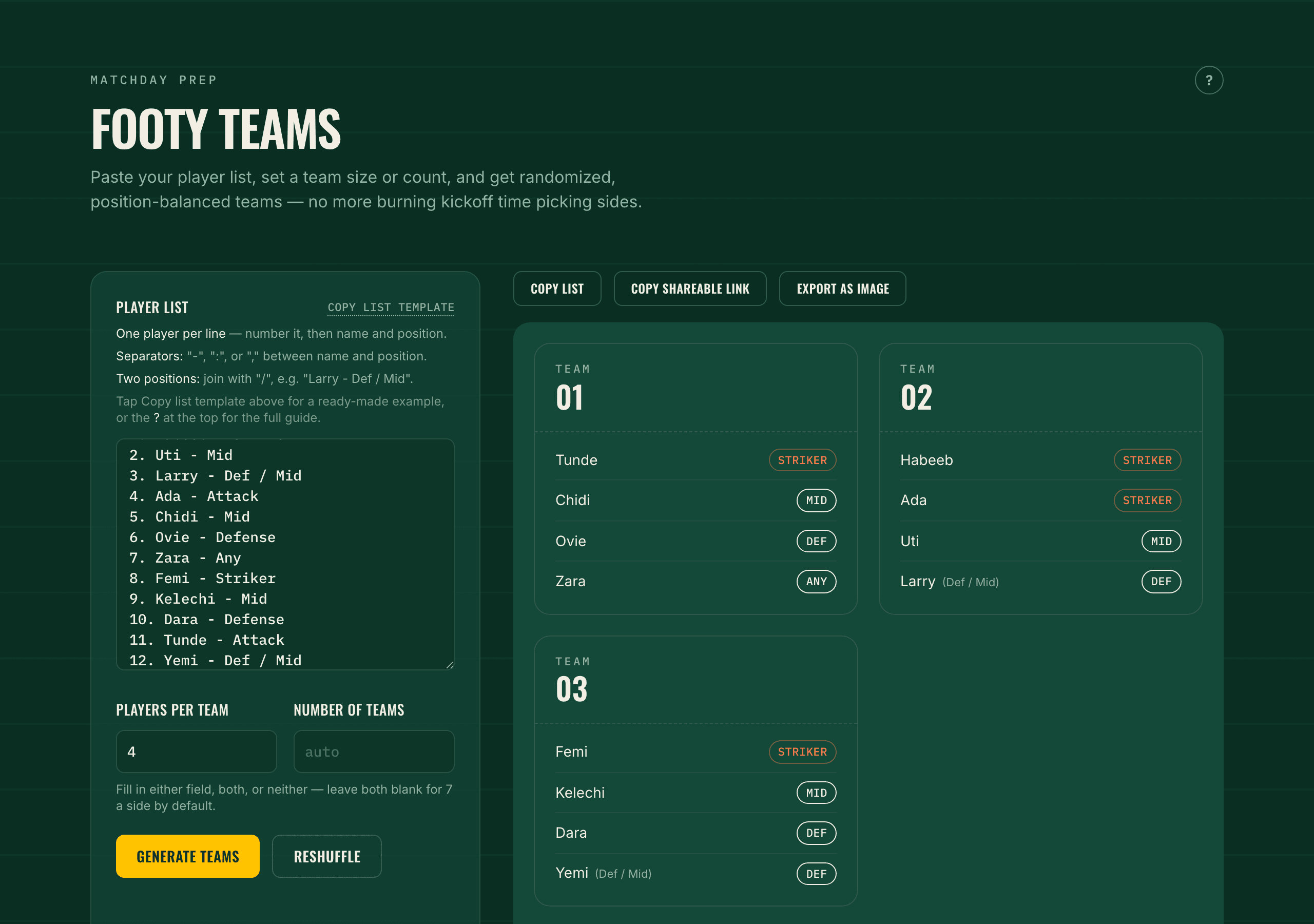The image size is (1314, 924).
Task: Click Generate Teams button
Action: point(188,856)
